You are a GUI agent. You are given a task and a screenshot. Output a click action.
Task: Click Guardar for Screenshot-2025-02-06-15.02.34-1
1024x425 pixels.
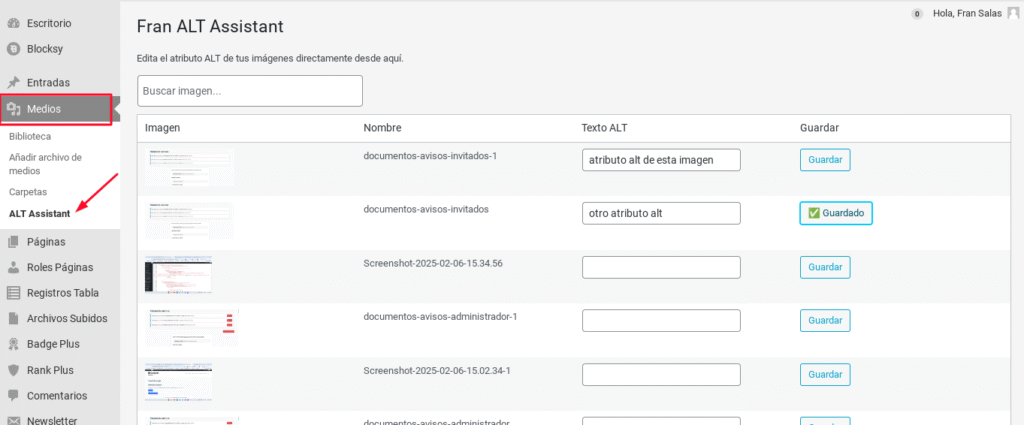pyautogui.click(x=825, y=374)
